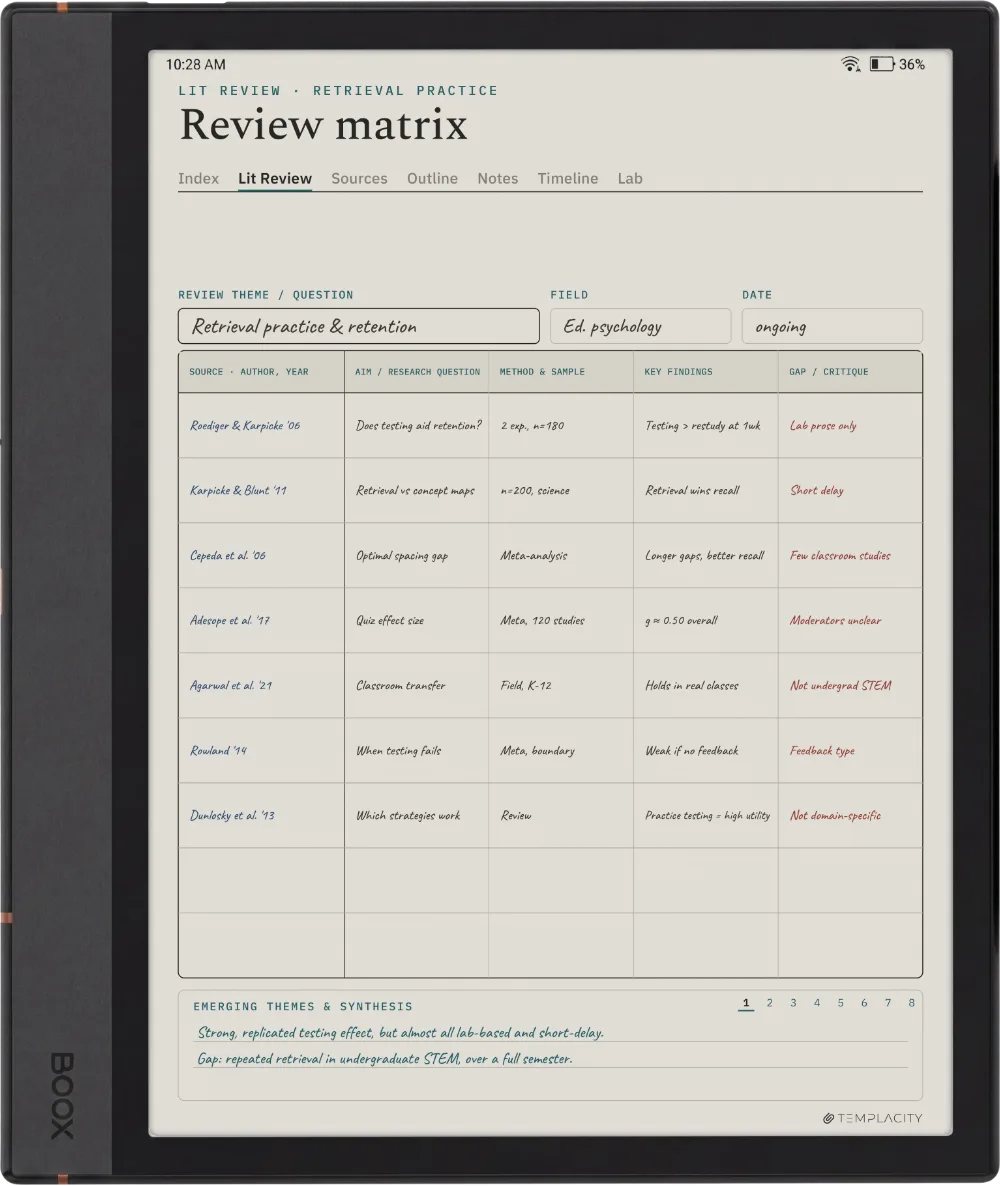Tap the Review theme field 'Retrieval practice & retention'
1000x1186 pixels.
point(359,326)
